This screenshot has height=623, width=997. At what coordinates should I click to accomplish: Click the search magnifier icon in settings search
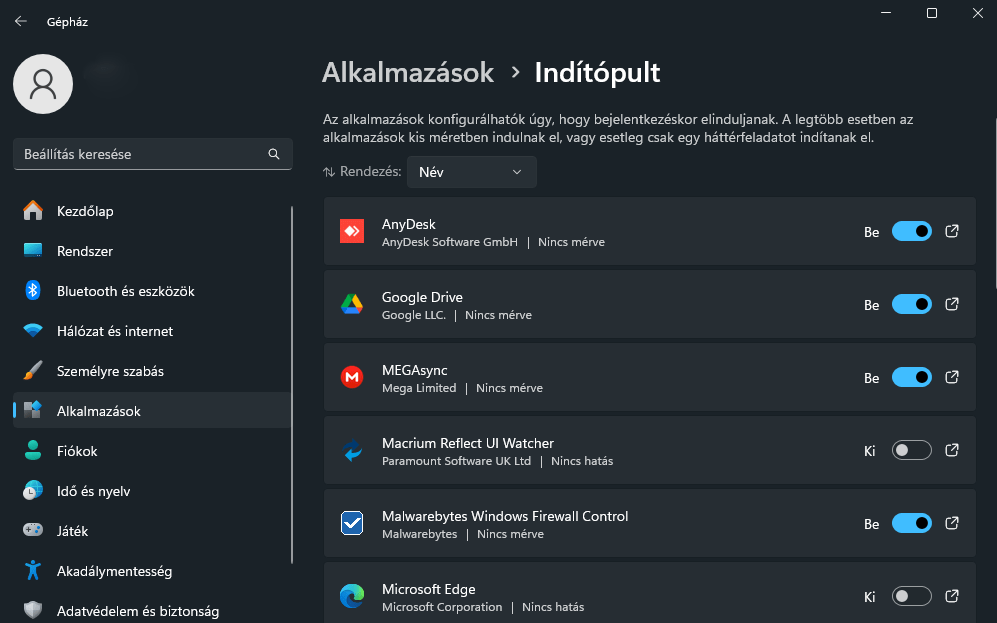tap(274, 154)
